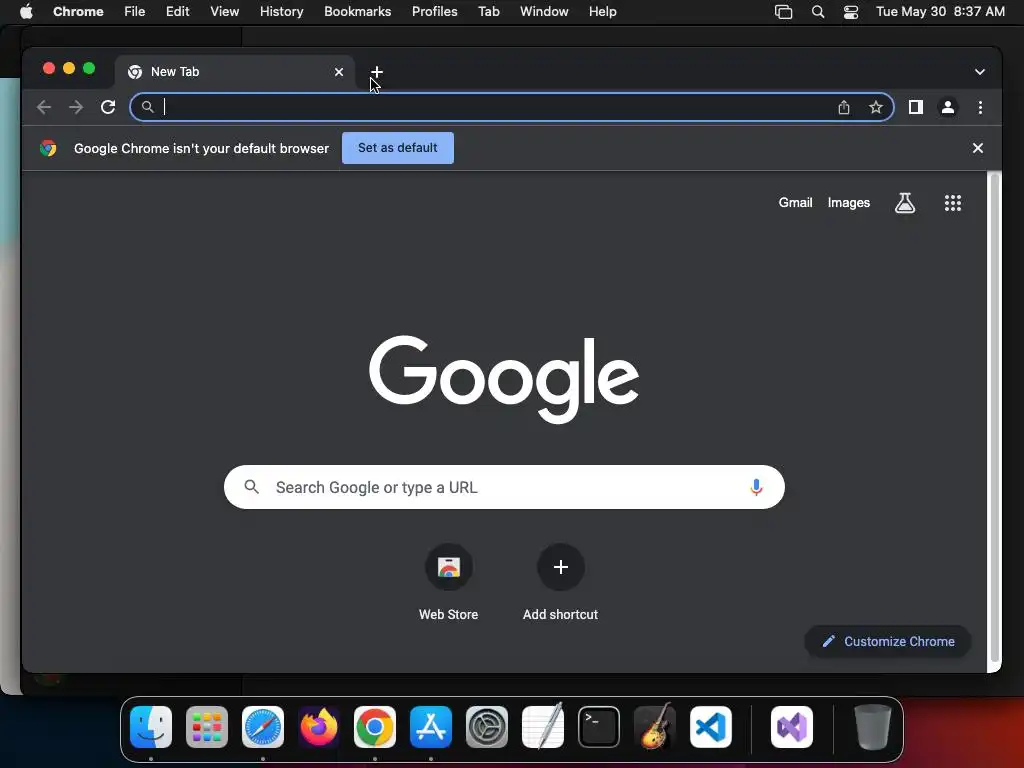Click the page scrollbar

994,418
